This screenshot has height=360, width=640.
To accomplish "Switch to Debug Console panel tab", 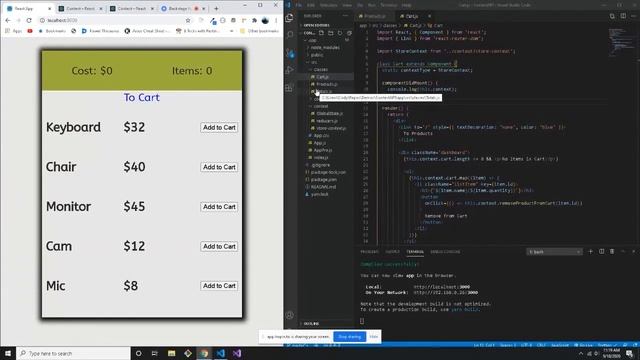I will pos(445,252).
